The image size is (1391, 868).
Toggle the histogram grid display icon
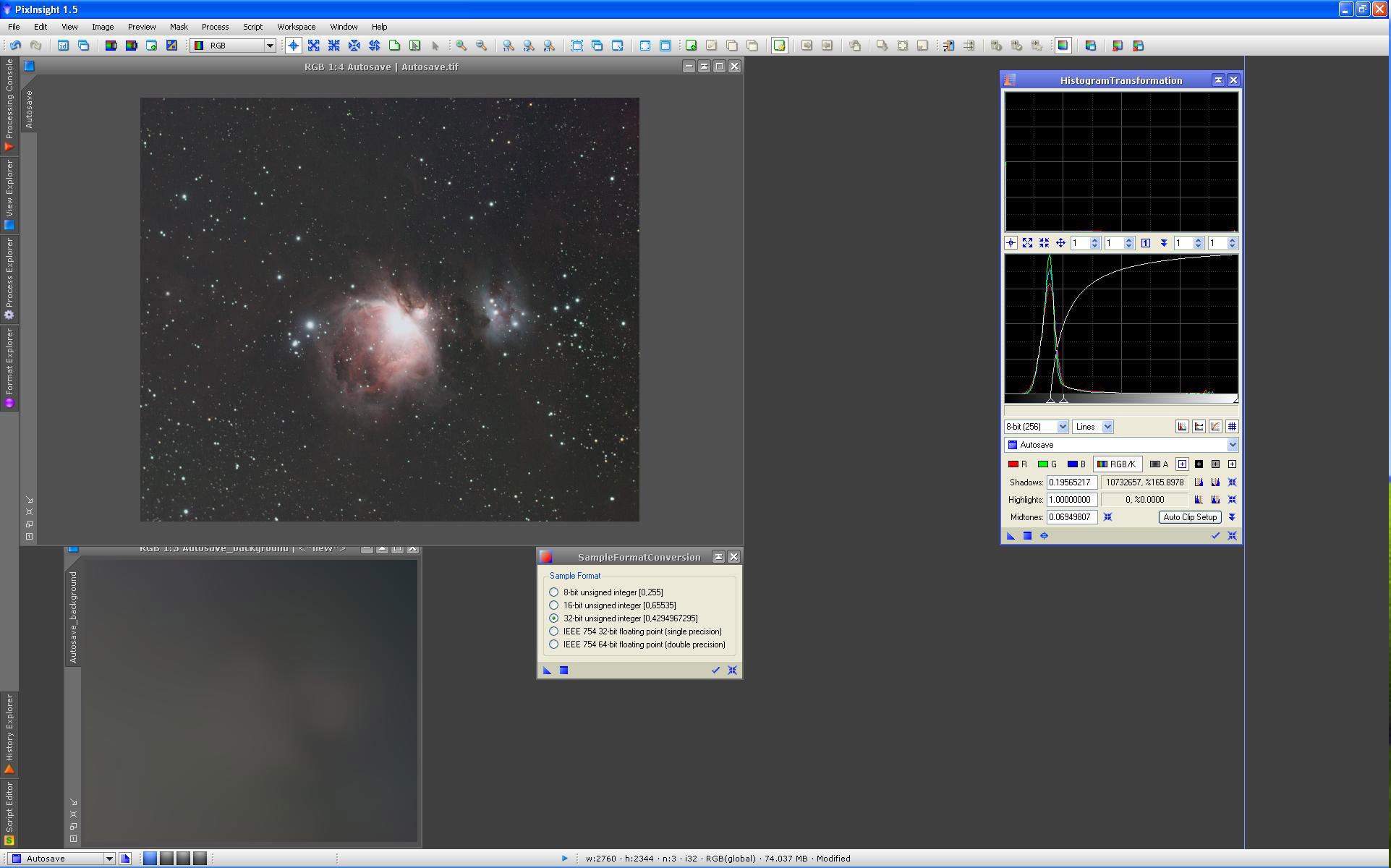click(1232, 427)
